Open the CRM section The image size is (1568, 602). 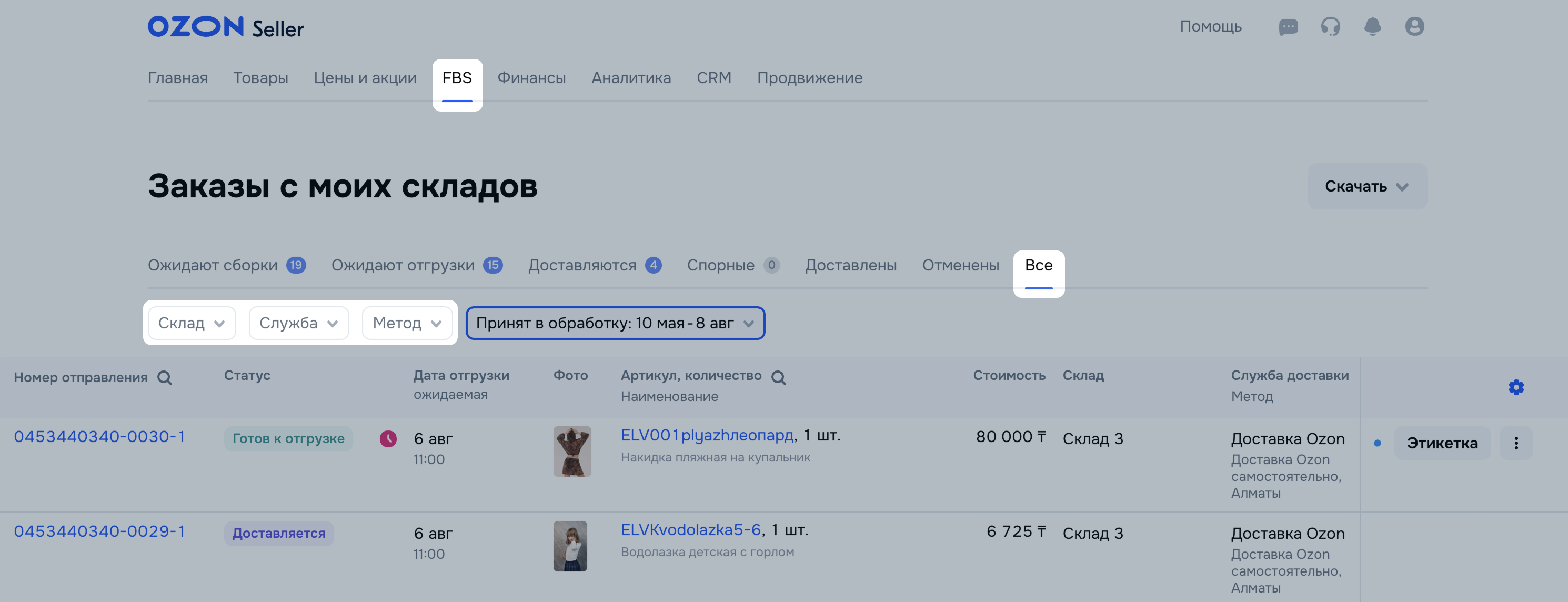point(714,78)
